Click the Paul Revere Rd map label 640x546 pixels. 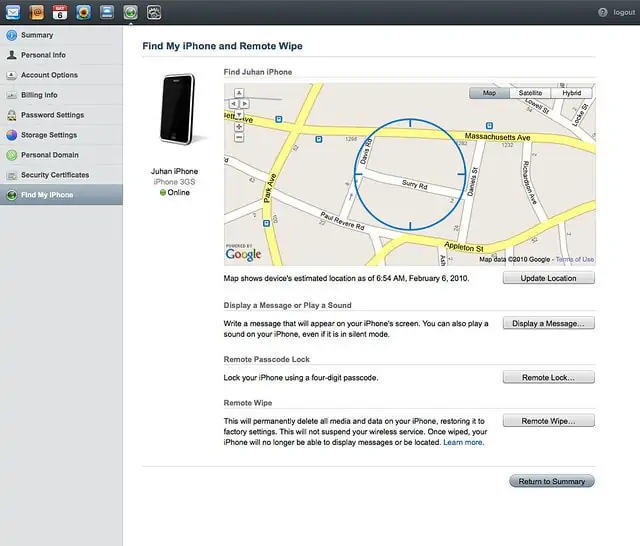[x=342, y=221]
